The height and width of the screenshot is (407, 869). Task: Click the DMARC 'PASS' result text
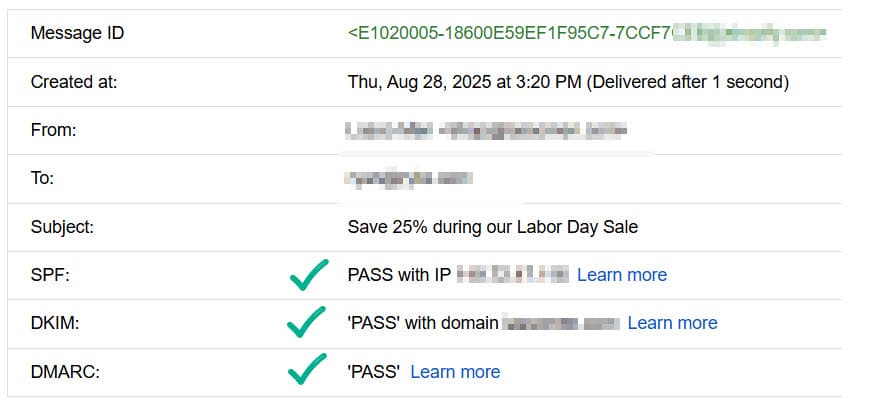(x=374, y=372)
